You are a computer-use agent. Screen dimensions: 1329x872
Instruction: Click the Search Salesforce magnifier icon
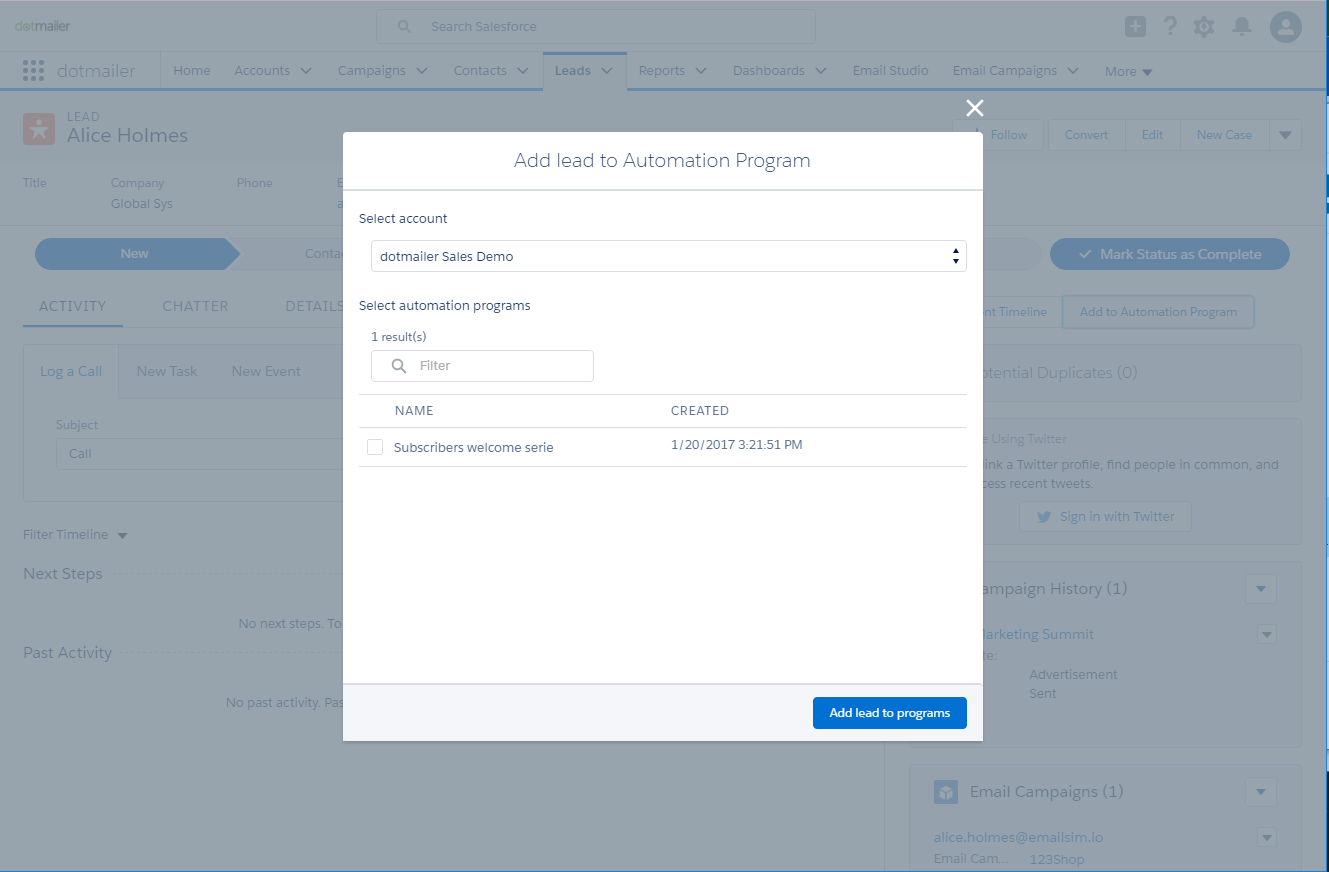point(403,26)
